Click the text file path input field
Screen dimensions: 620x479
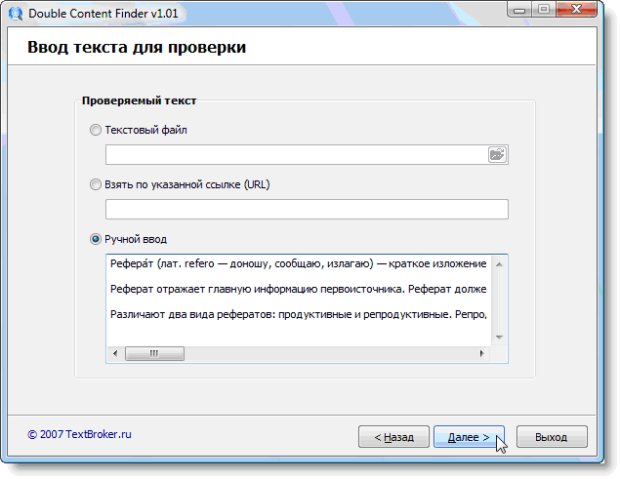(297, 154)
